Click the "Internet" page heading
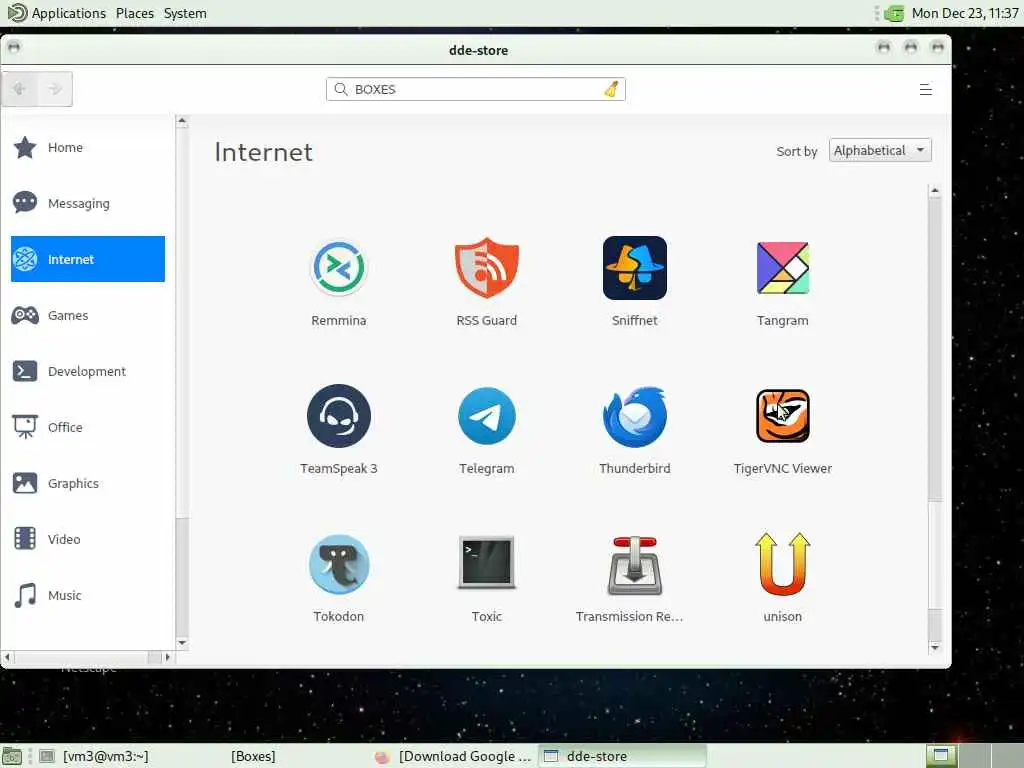1024x768 pixels. coord(264,152)
